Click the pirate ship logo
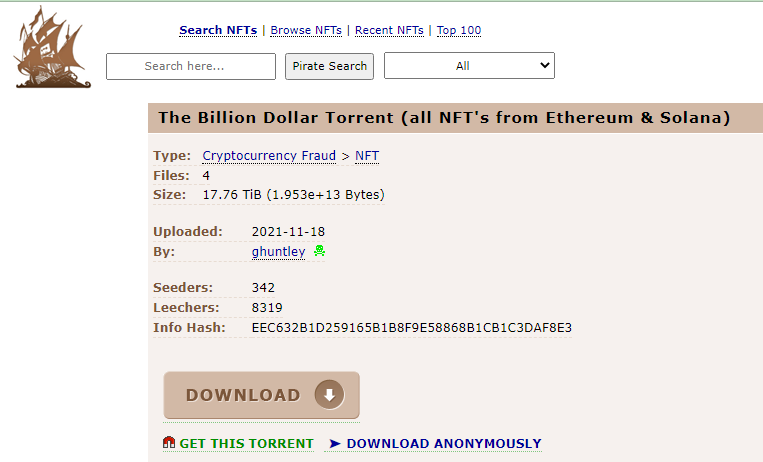This screenshot has height=462, width=763. pos(53,48)
